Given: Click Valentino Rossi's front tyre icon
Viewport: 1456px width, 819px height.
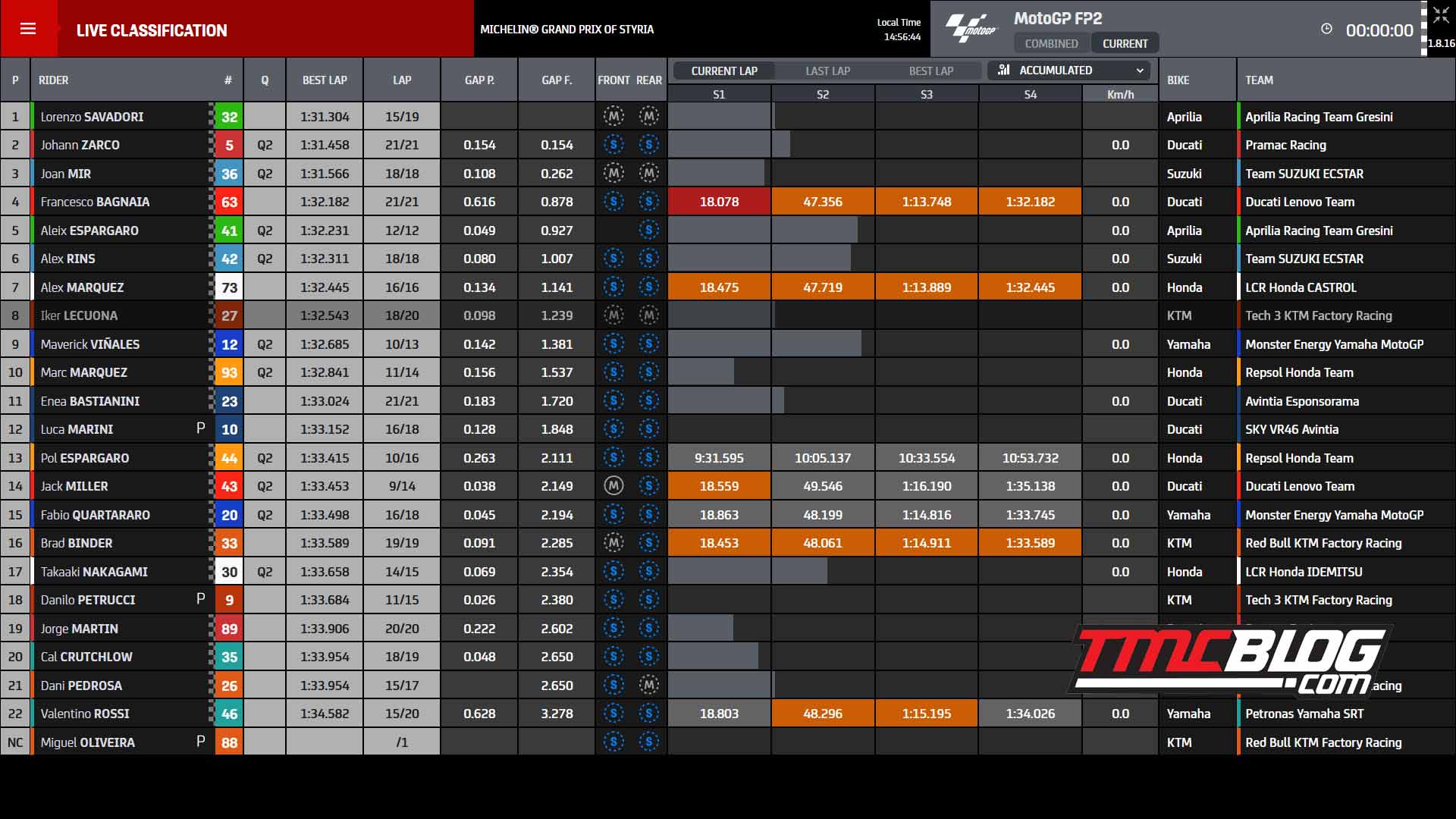Looking at the screenshot, I should (613, 714).
